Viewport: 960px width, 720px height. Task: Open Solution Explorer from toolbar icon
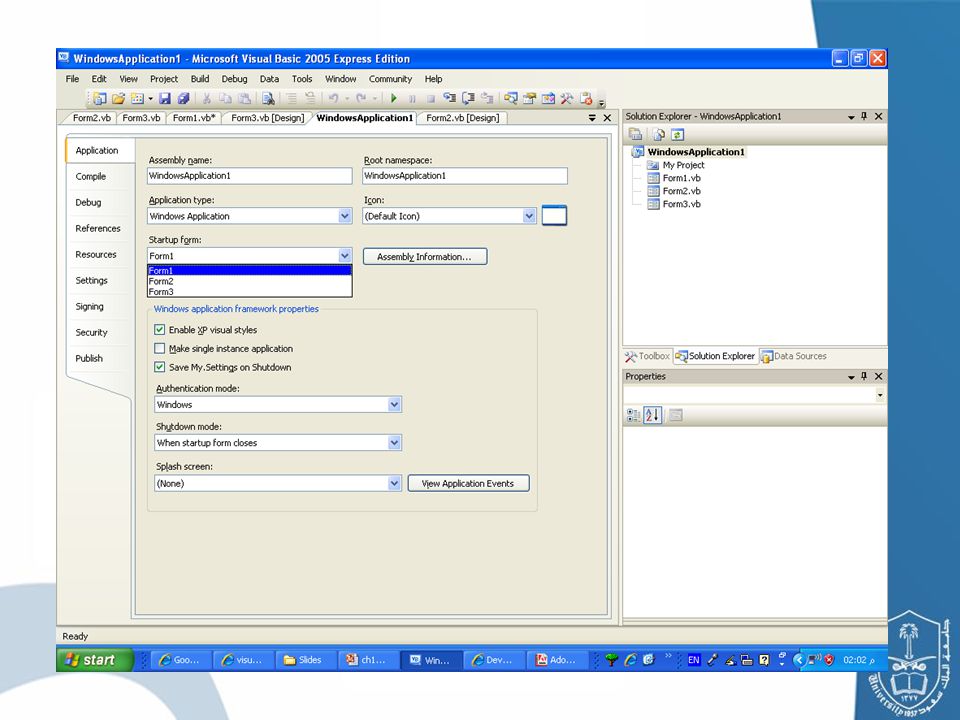pyautogui.click(x=511, y=98)
